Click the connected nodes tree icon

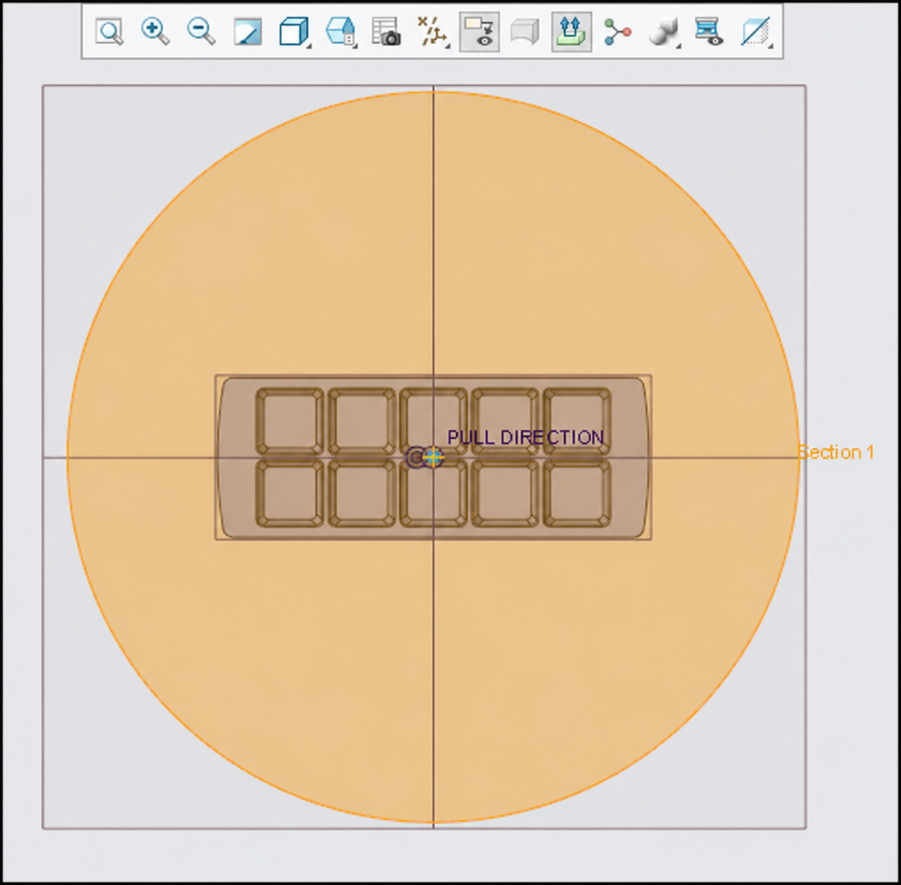tap(618, 32)
